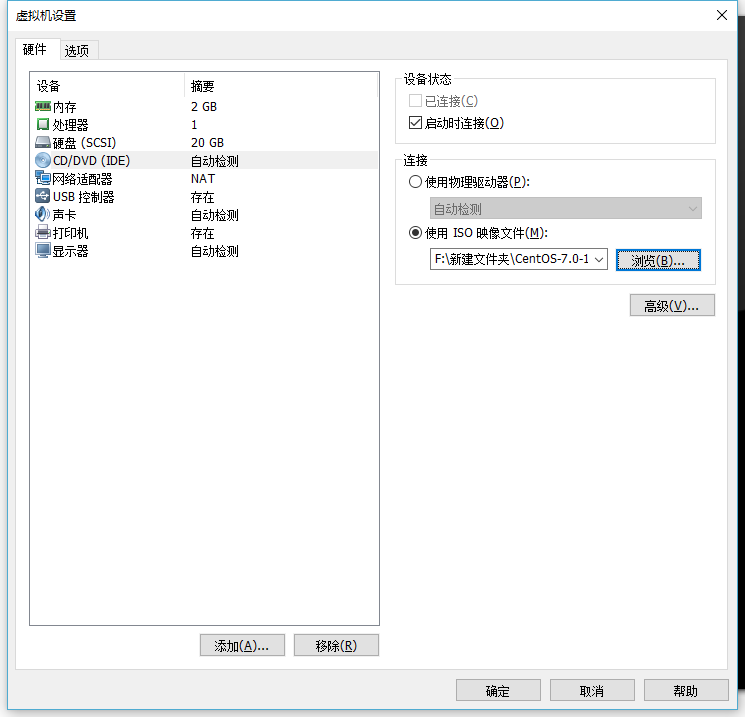This screenshot has width=745, height=717.
Task: Click the sound card (声卡) speaker icon
Action: pos(43,214)
